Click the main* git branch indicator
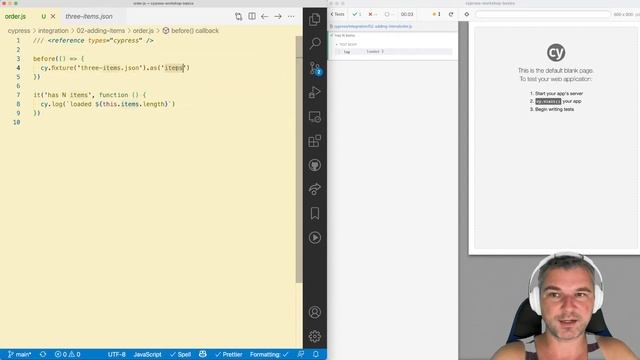Viewport: 640px width, 360px height. 19,354
